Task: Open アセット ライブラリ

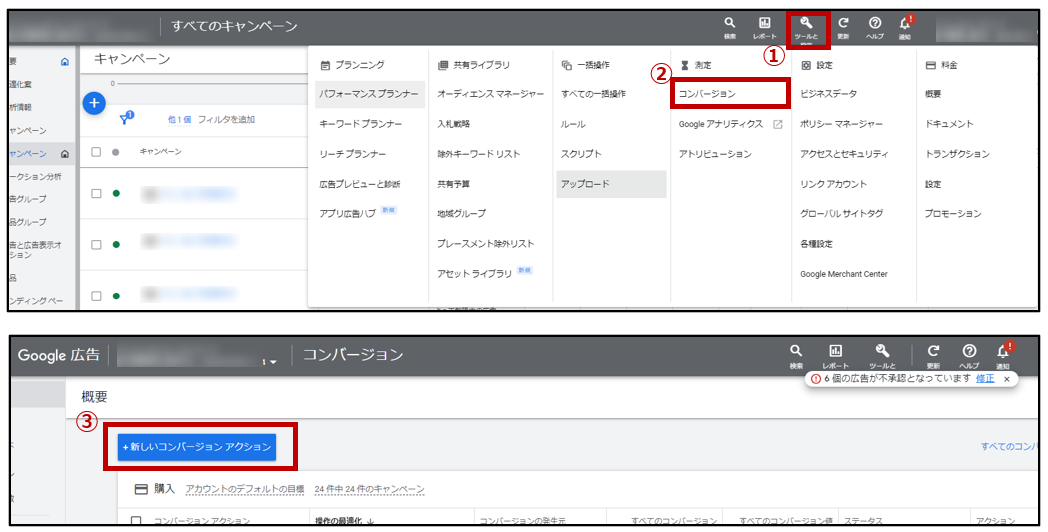Action: (x=475, y=273)
